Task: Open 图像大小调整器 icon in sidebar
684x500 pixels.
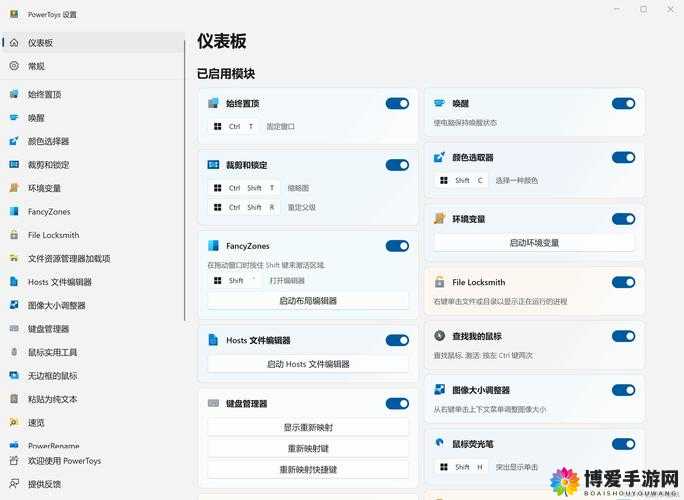Action: (14, 305)
